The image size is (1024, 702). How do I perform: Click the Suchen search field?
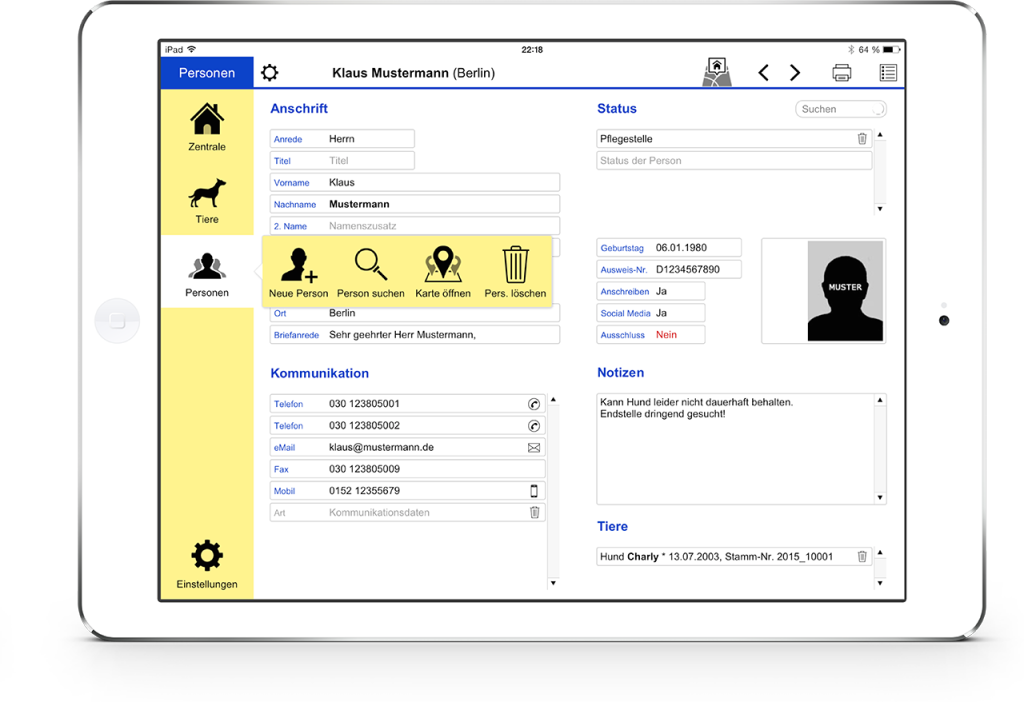[840, 109]
